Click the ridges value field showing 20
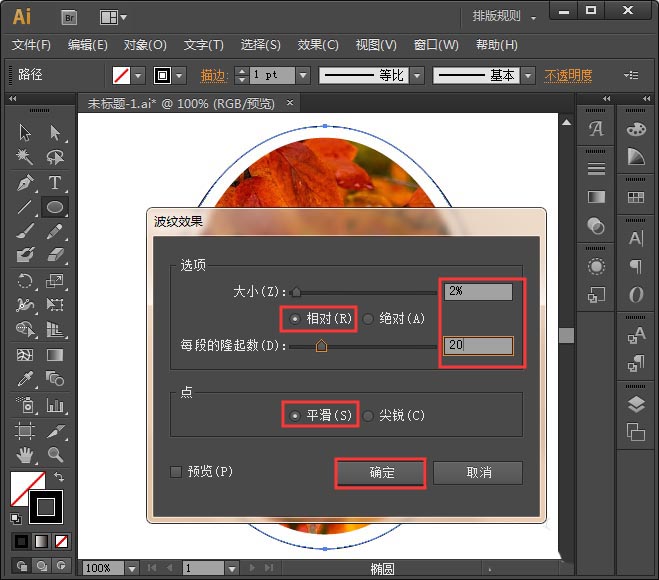 pyautogui.click(x=478, y=345)
